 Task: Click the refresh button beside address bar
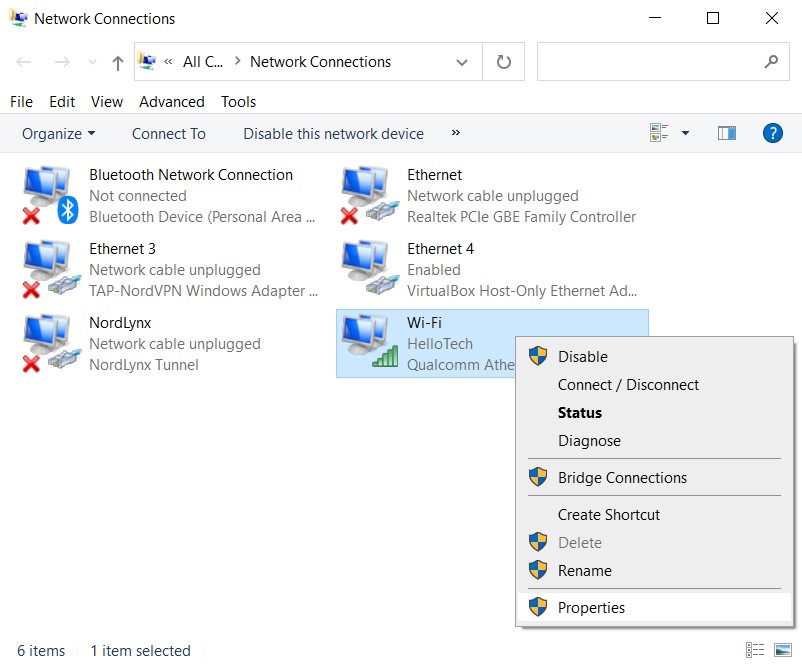point(504,62)
